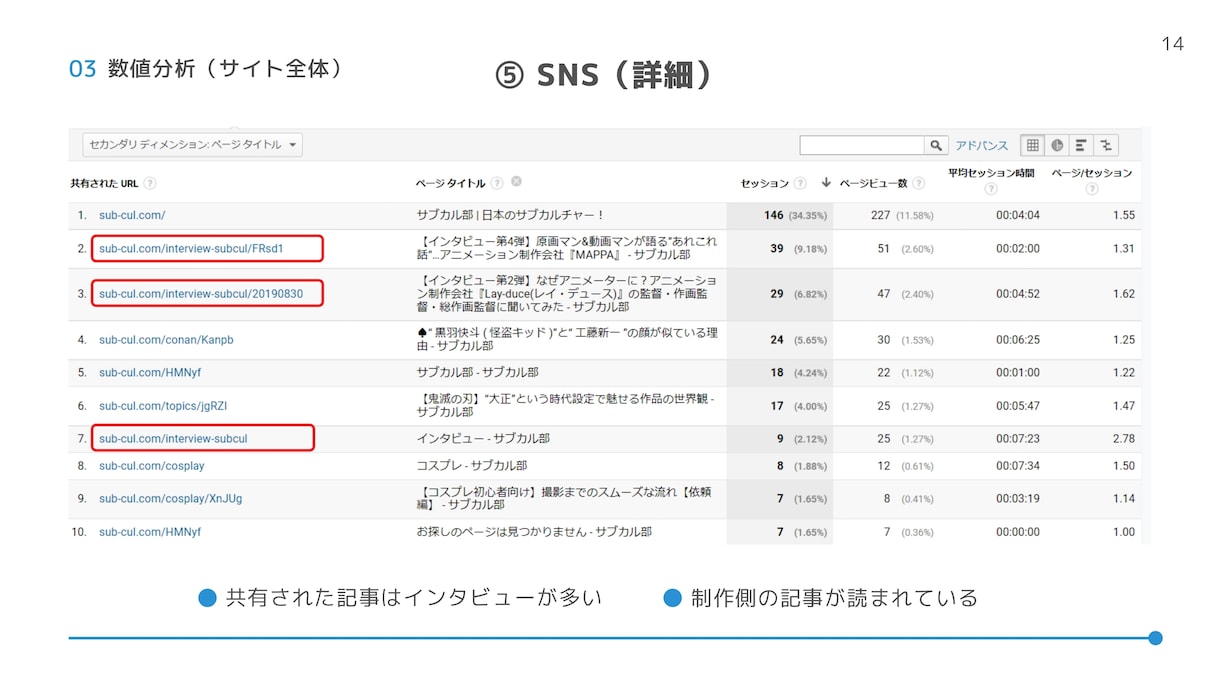Select the pageview value 227 cell

[x=880, y=215]
